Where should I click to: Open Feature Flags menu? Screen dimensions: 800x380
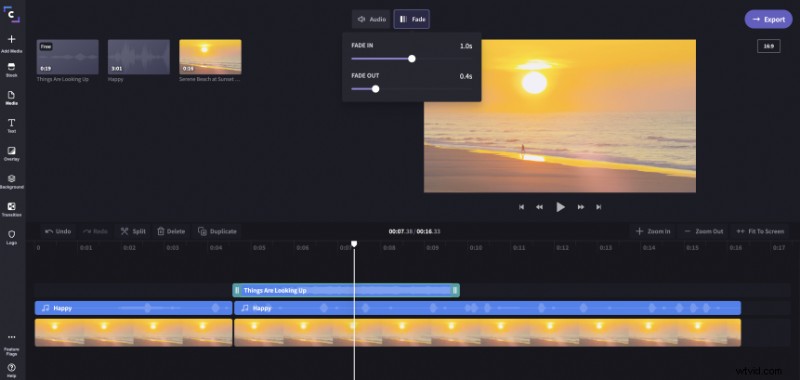point(12,344)
